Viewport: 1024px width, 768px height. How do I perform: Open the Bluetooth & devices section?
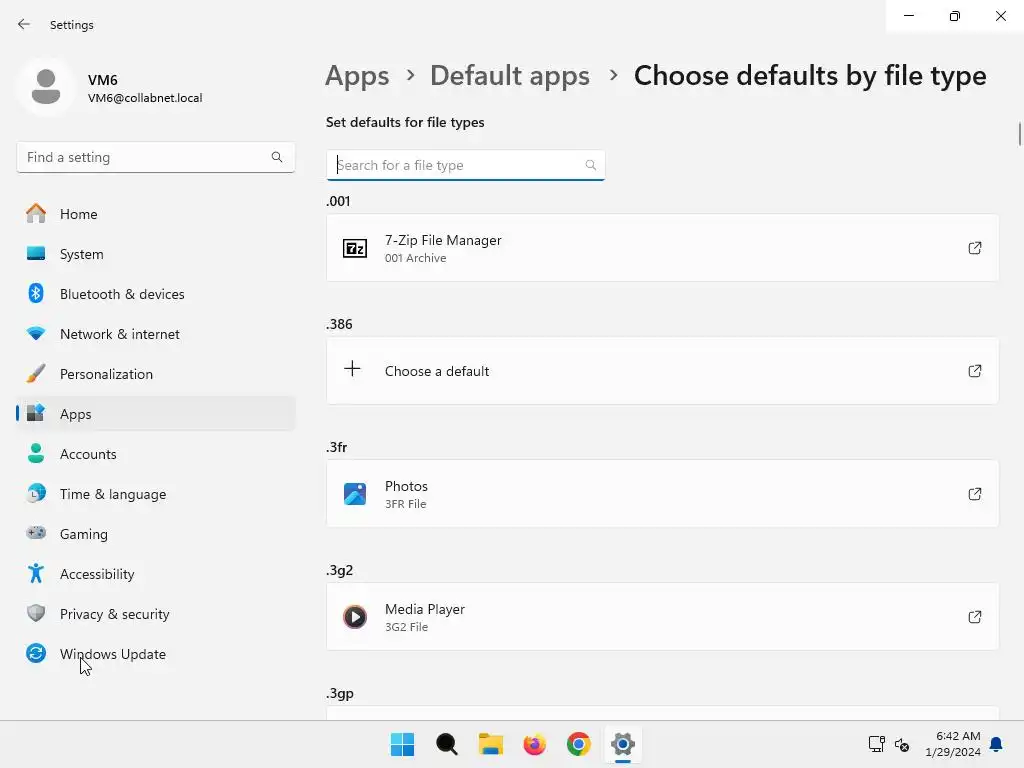(x=122, y=294)
